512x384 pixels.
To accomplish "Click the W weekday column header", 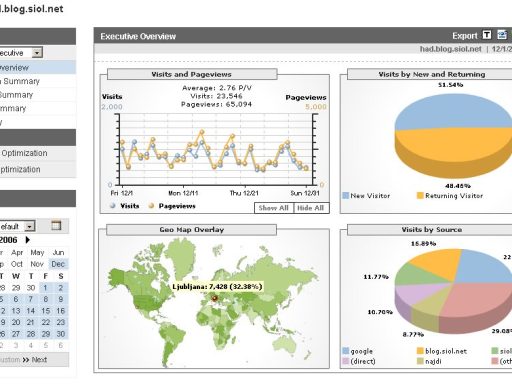I will [x=16, y=276].
